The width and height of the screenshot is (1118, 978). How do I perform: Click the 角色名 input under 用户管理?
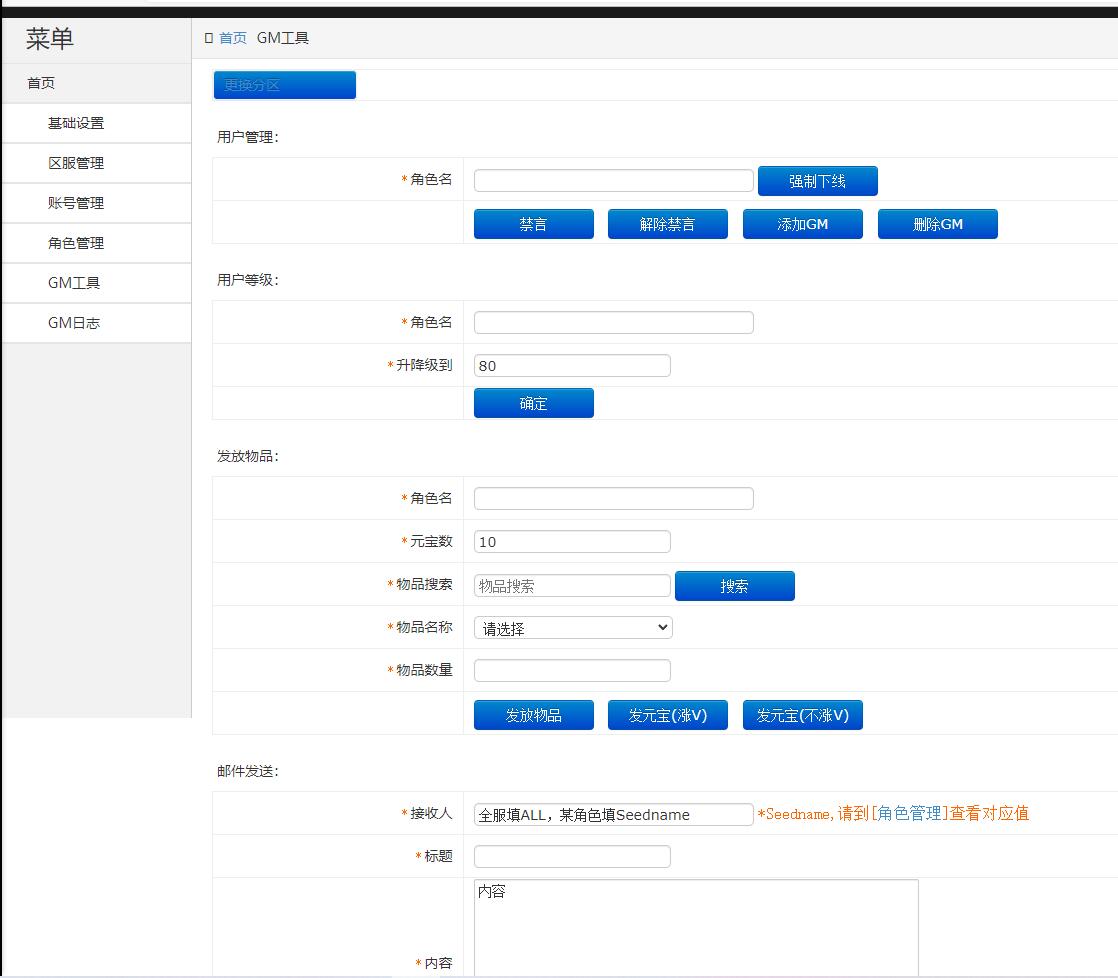(613, 180)
